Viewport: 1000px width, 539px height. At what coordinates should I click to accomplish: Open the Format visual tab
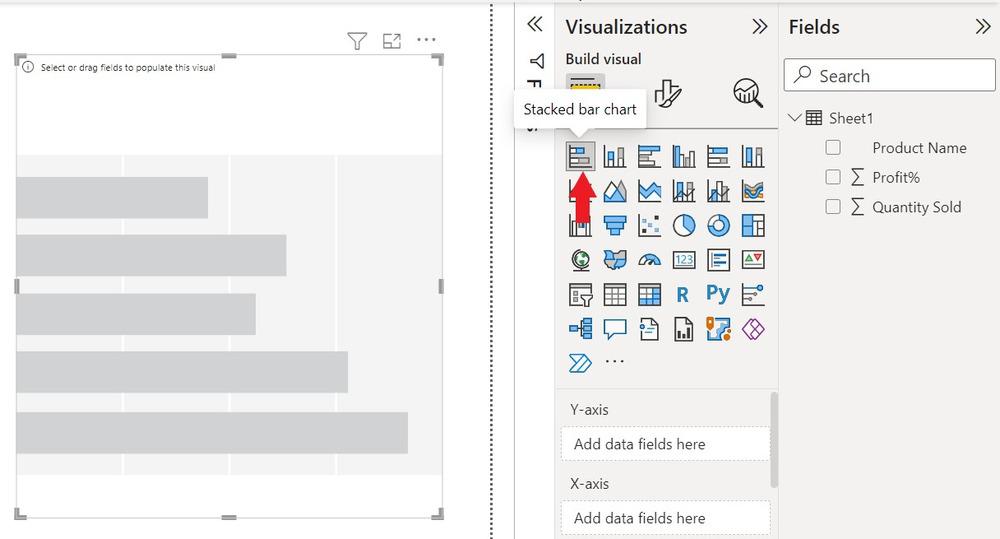click(667, 93)
